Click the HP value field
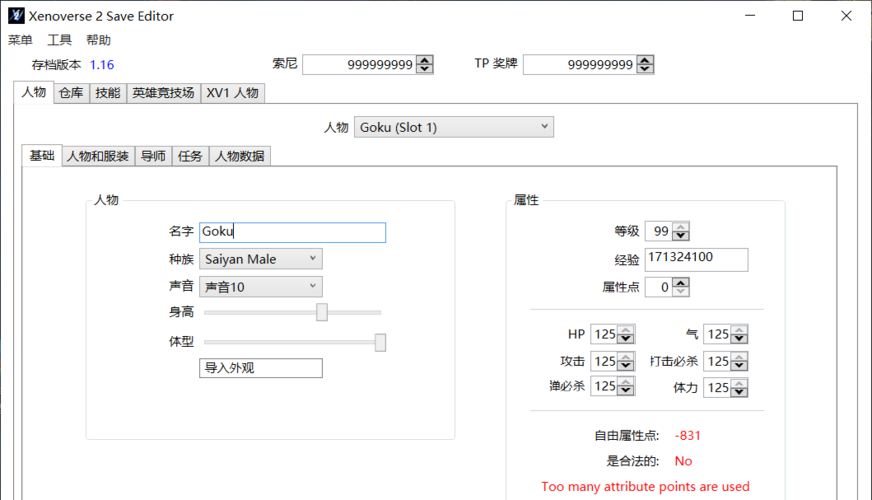 click(605, 334)
